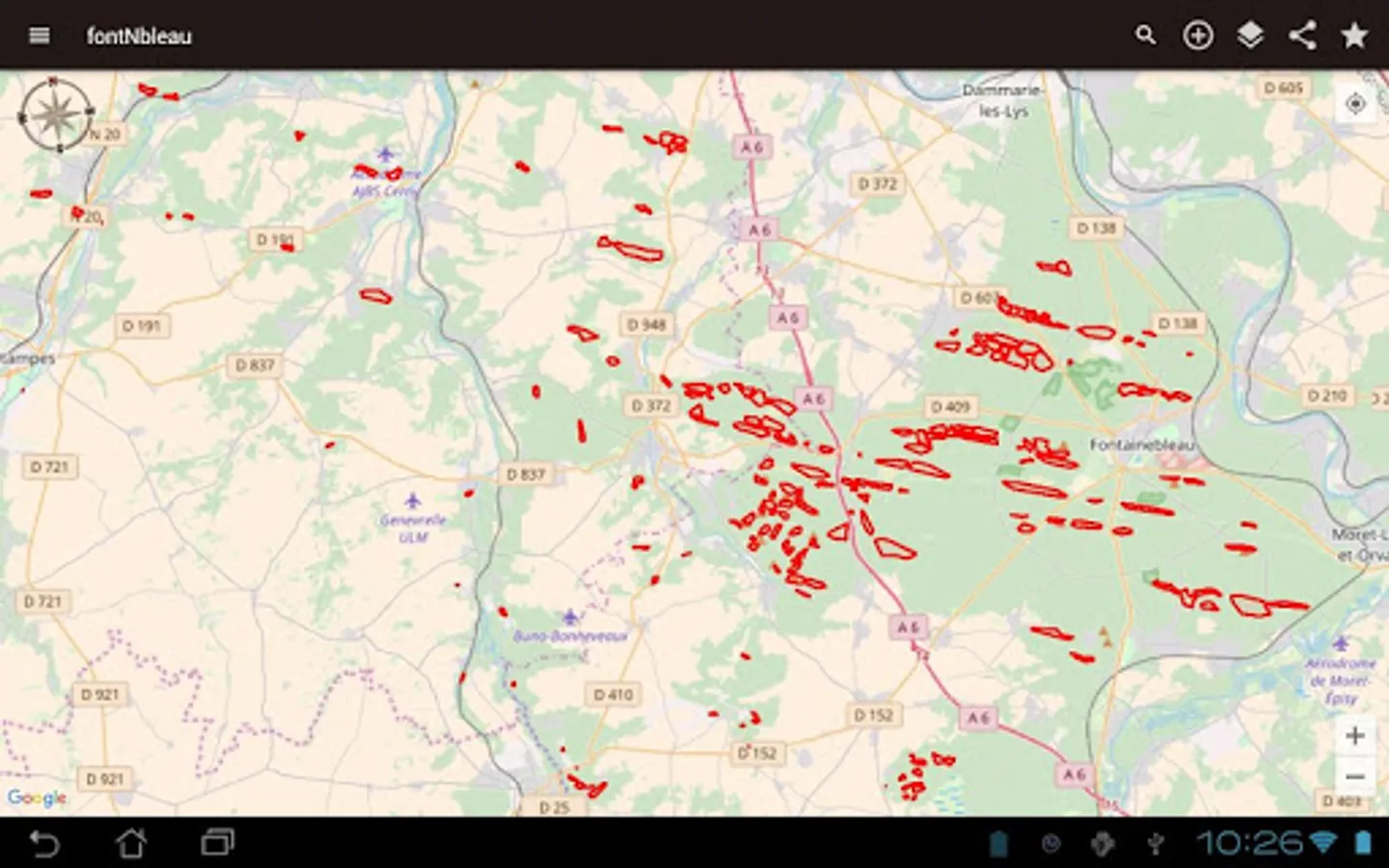
Task: Open the map layers selector
Action: coord(1250,36)
